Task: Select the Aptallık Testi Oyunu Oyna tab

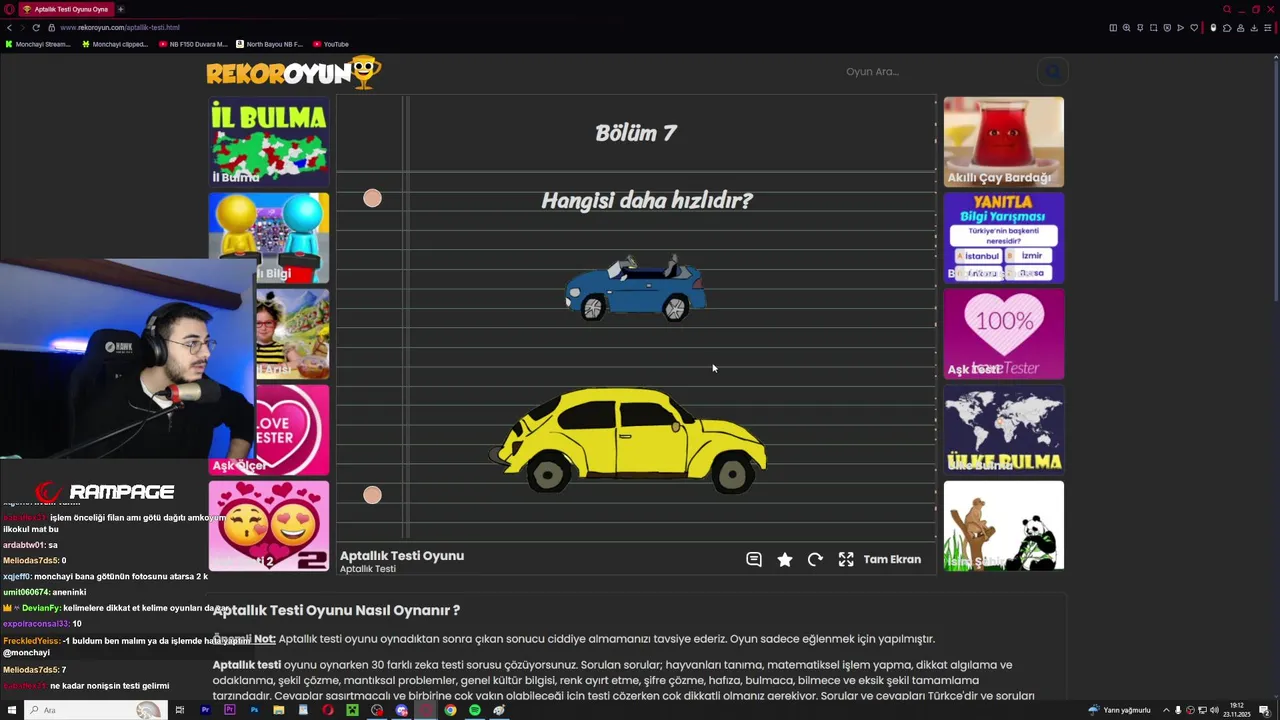Action: click(66, 9)
